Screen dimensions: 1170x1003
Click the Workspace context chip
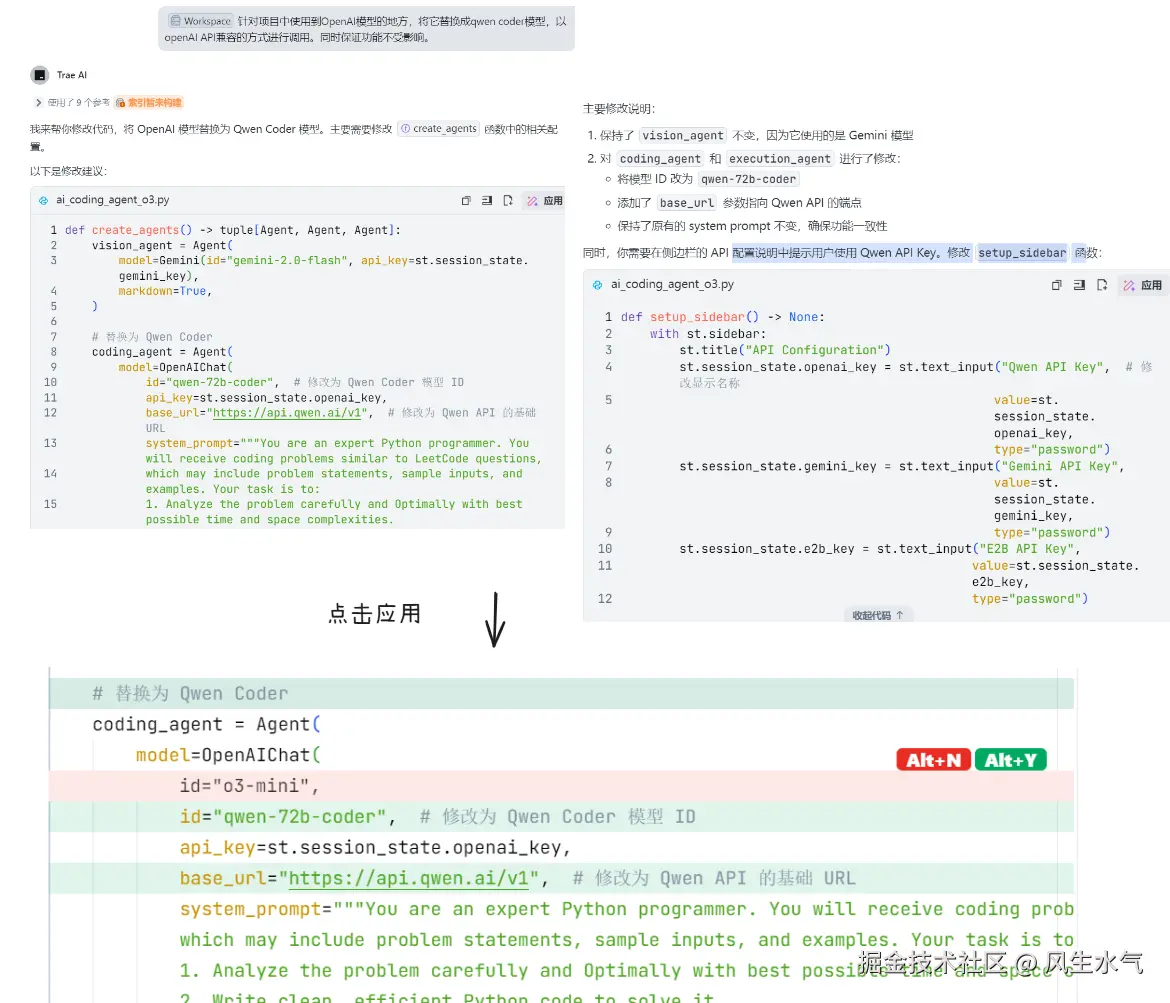200,21
